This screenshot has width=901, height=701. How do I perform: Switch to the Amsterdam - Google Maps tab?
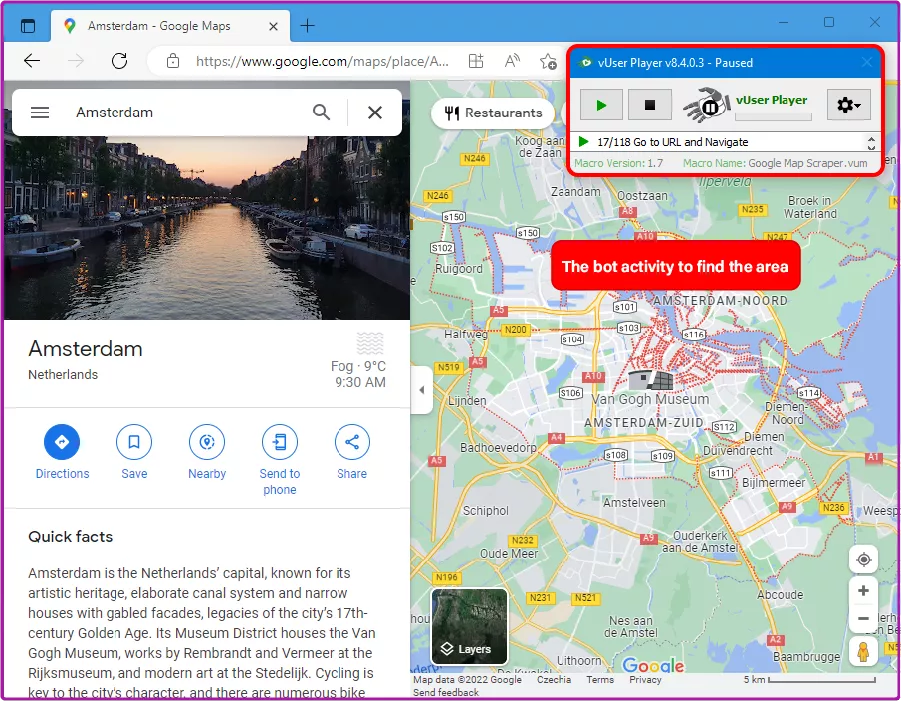171,26
